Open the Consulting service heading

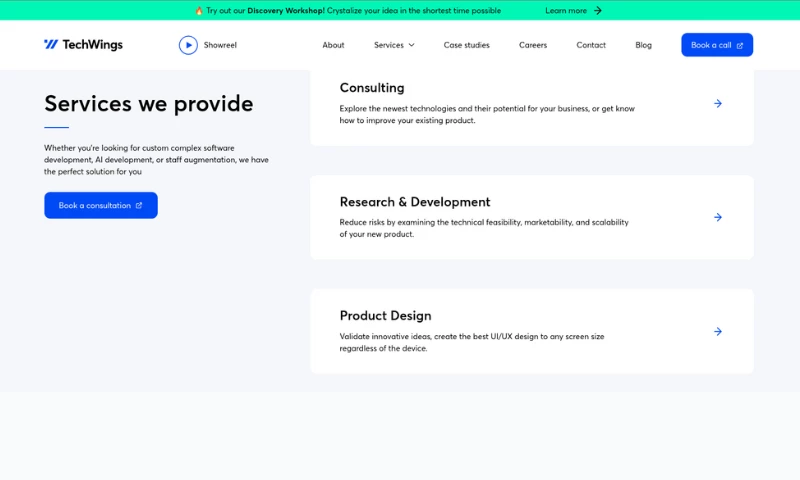click(372, 88)
